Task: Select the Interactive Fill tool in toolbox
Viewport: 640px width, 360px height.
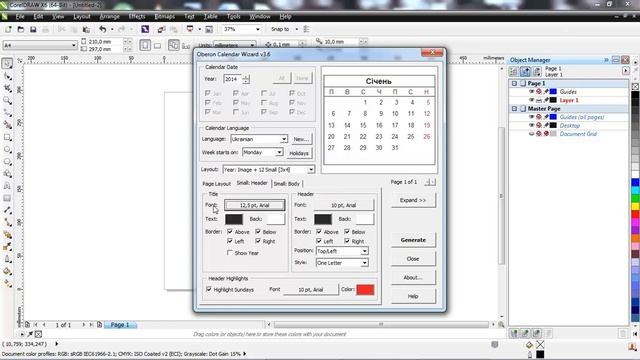Action: point(7,284)
